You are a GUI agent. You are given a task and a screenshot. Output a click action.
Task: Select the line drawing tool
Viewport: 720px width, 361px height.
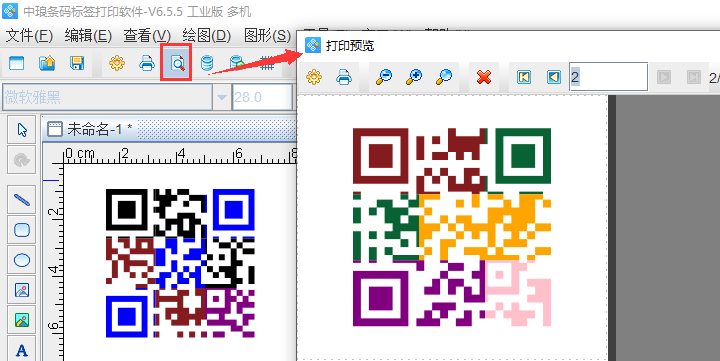coord(22,200)
